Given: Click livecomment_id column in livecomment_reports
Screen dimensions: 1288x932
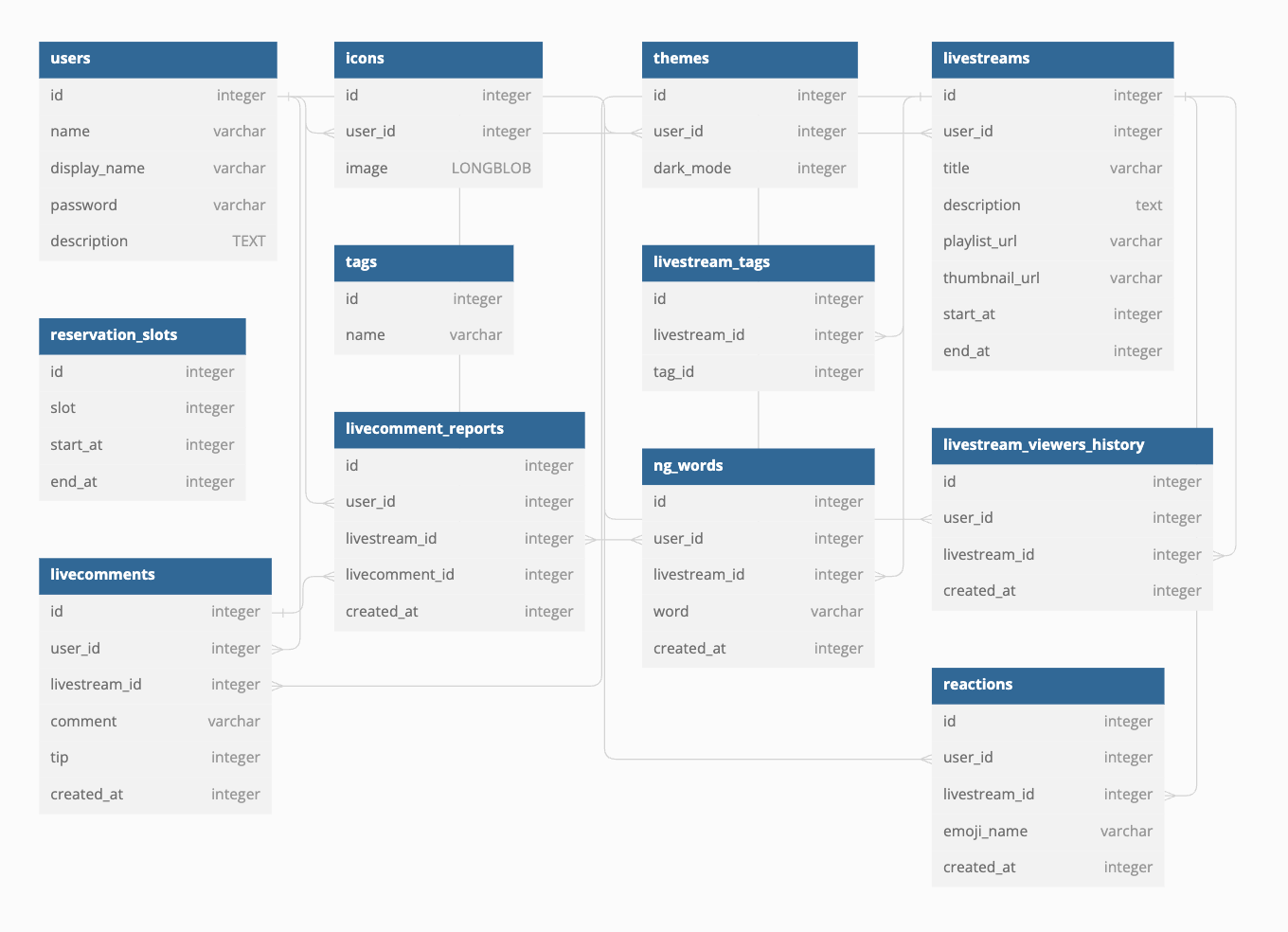Looking at the screenshot, I should pos(459,575).
